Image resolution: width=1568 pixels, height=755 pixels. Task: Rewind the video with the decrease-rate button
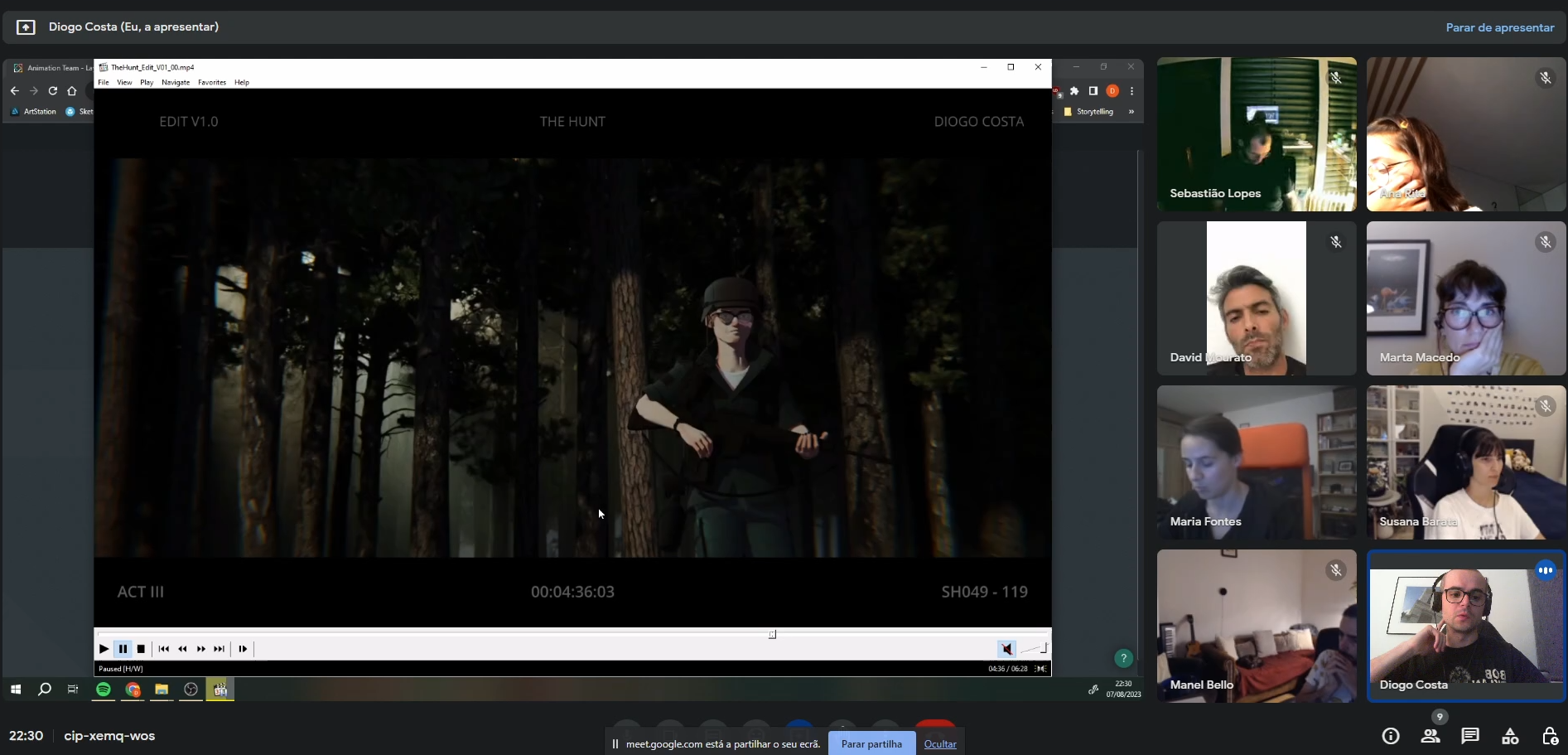(x=182, y=649)
